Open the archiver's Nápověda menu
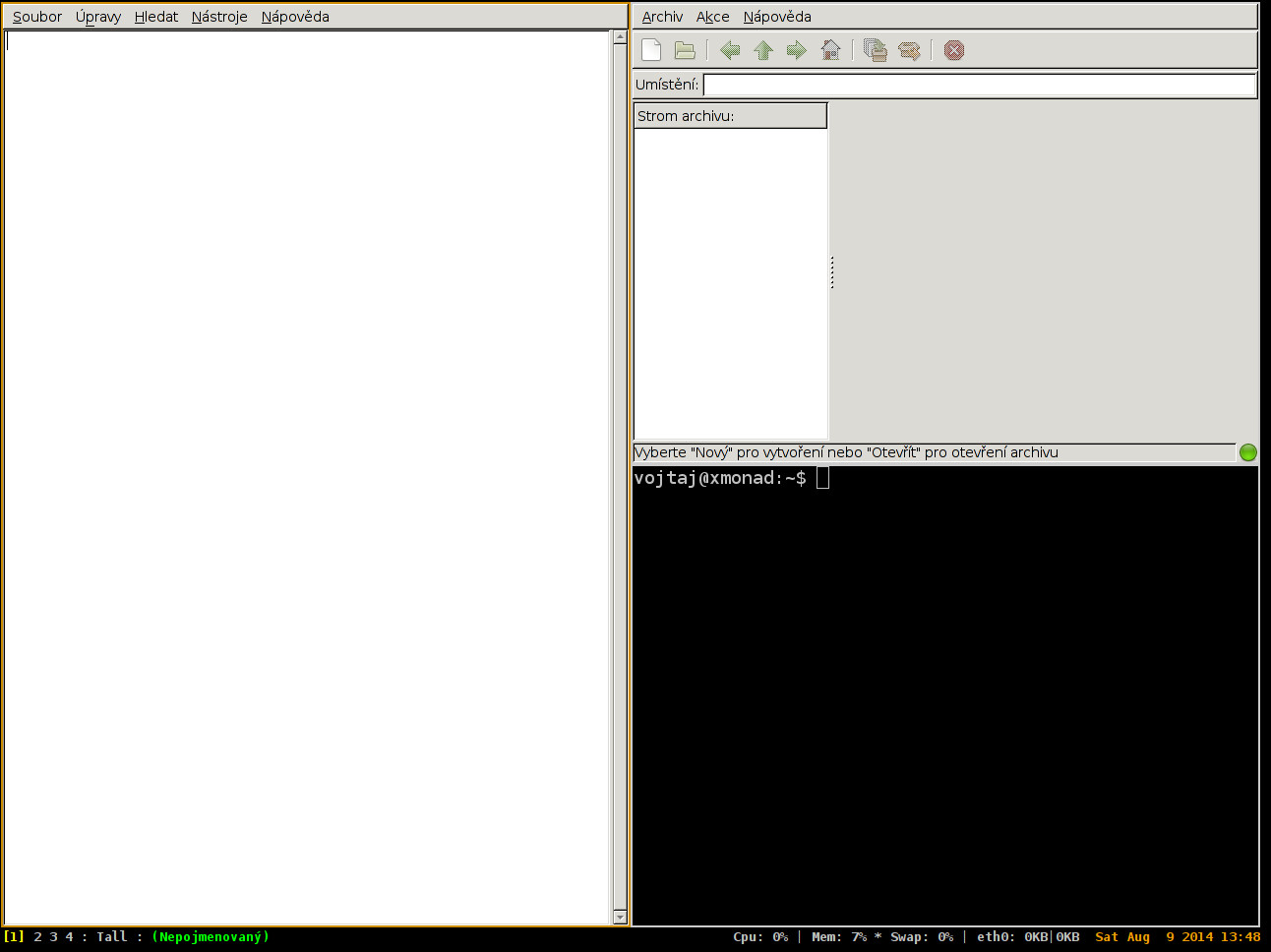 [x=777, y=17]
